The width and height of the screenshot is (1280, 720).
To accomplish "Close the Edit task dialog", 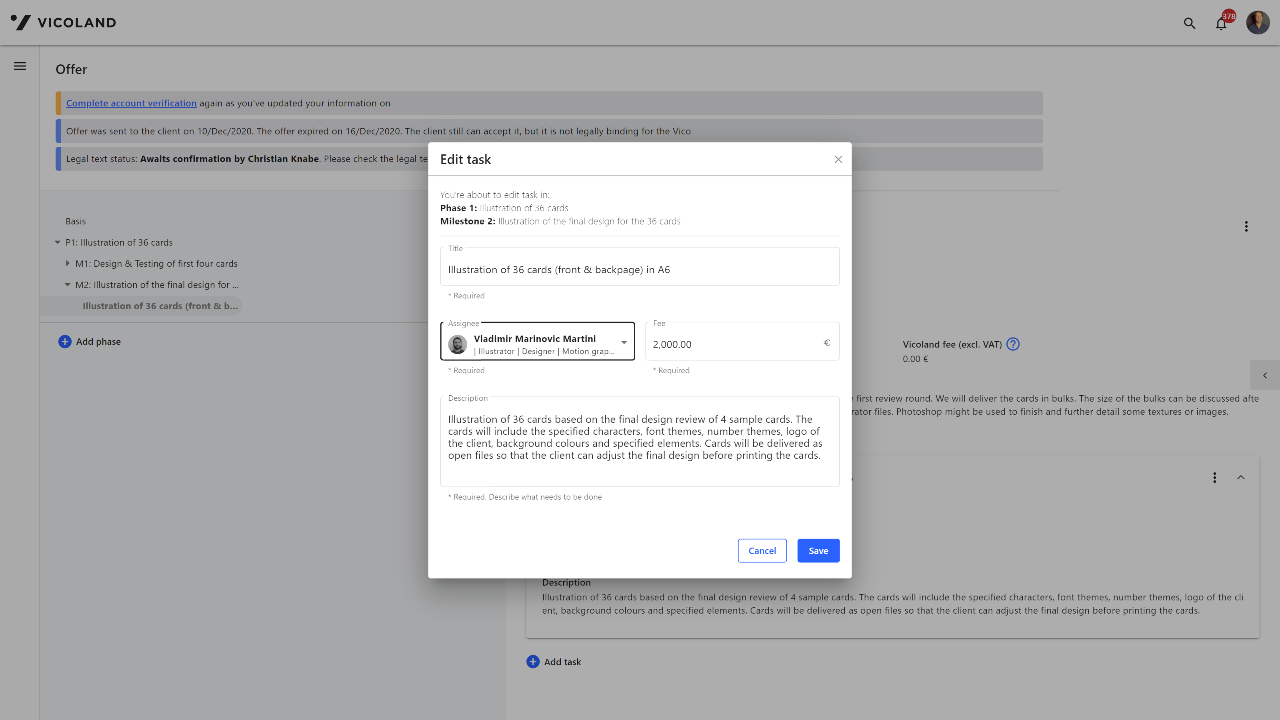I will pyautogui.click(x=838, y=159).
